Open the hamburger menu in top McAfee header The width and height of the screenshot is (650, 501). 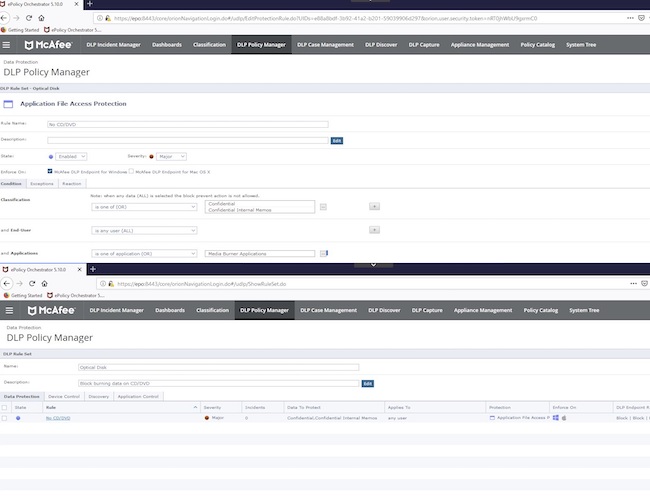[x=8, y=45]
